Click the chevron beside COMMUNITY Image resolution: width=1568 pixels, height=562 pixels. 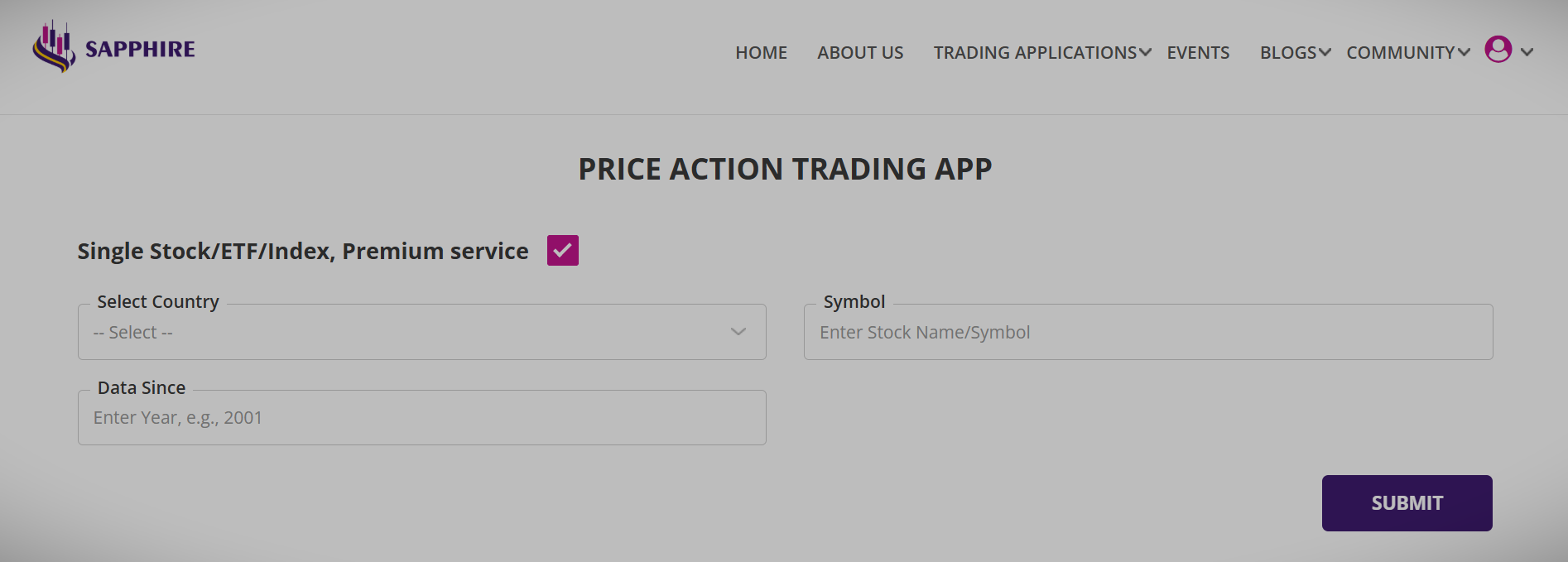1464,51
